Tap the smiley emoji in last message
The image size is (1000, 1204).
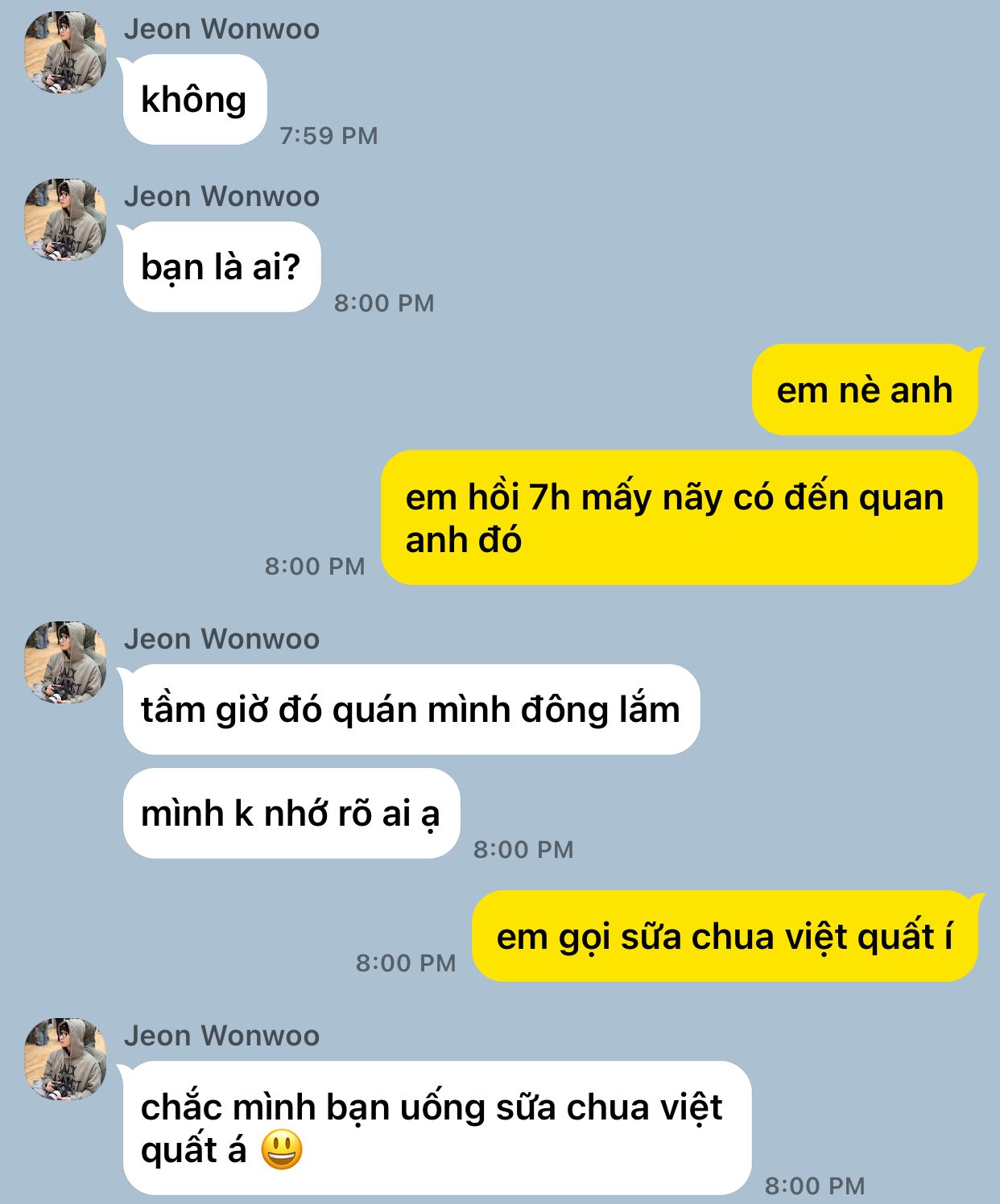tap(282, 1149)
